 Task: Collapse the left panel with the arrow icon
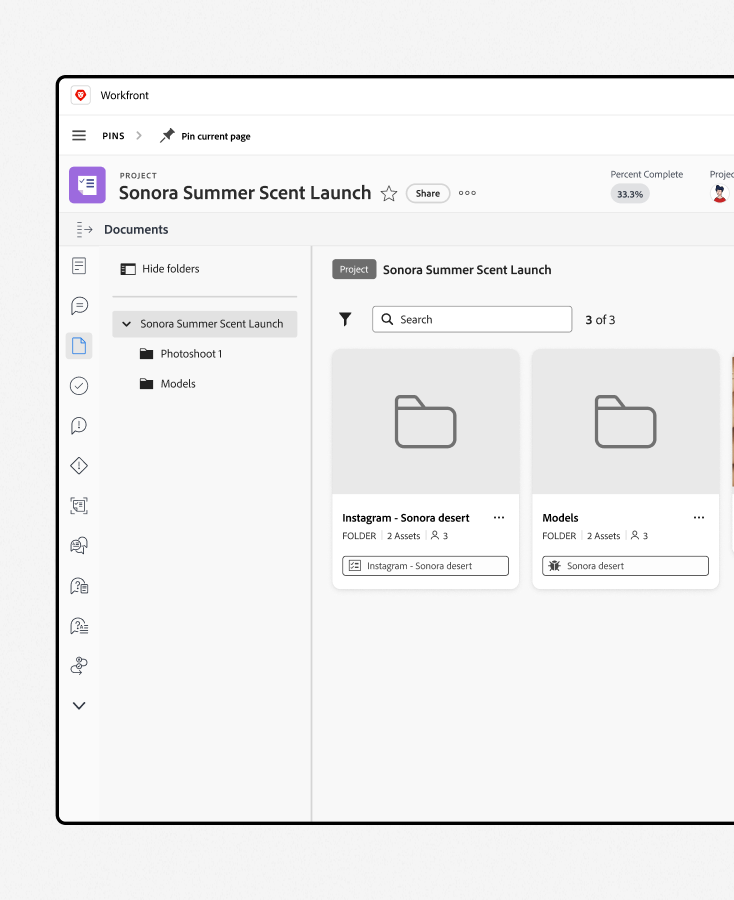[84, 230]
